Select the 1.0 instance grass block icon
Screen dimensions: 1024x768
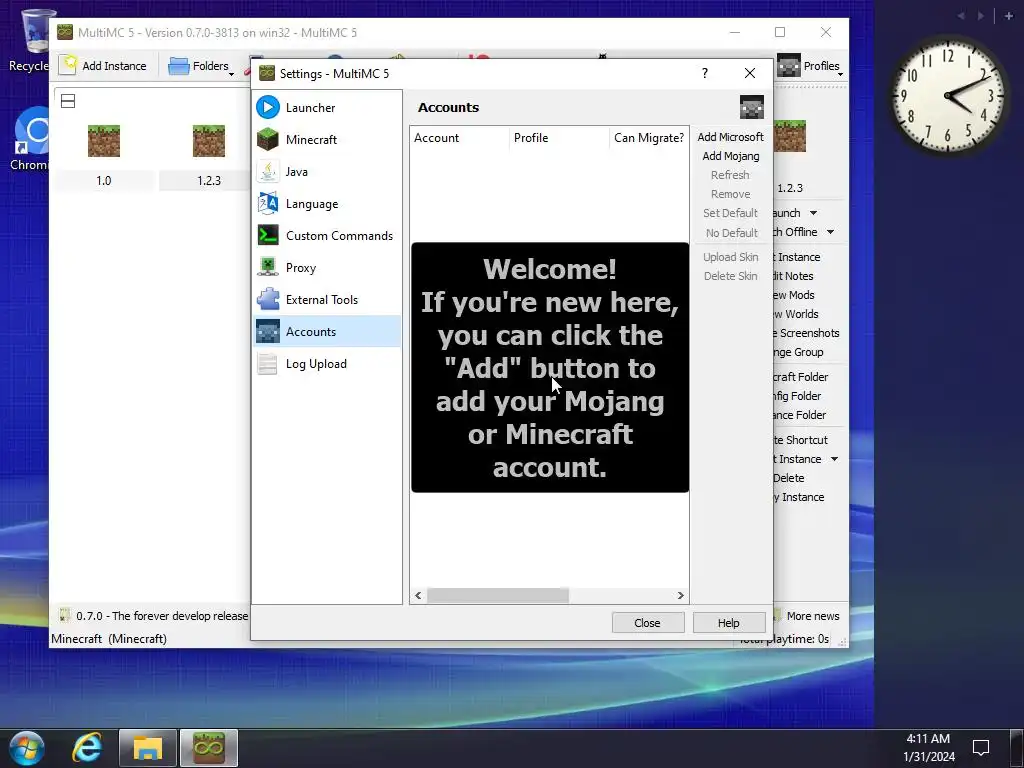(104, 140)
